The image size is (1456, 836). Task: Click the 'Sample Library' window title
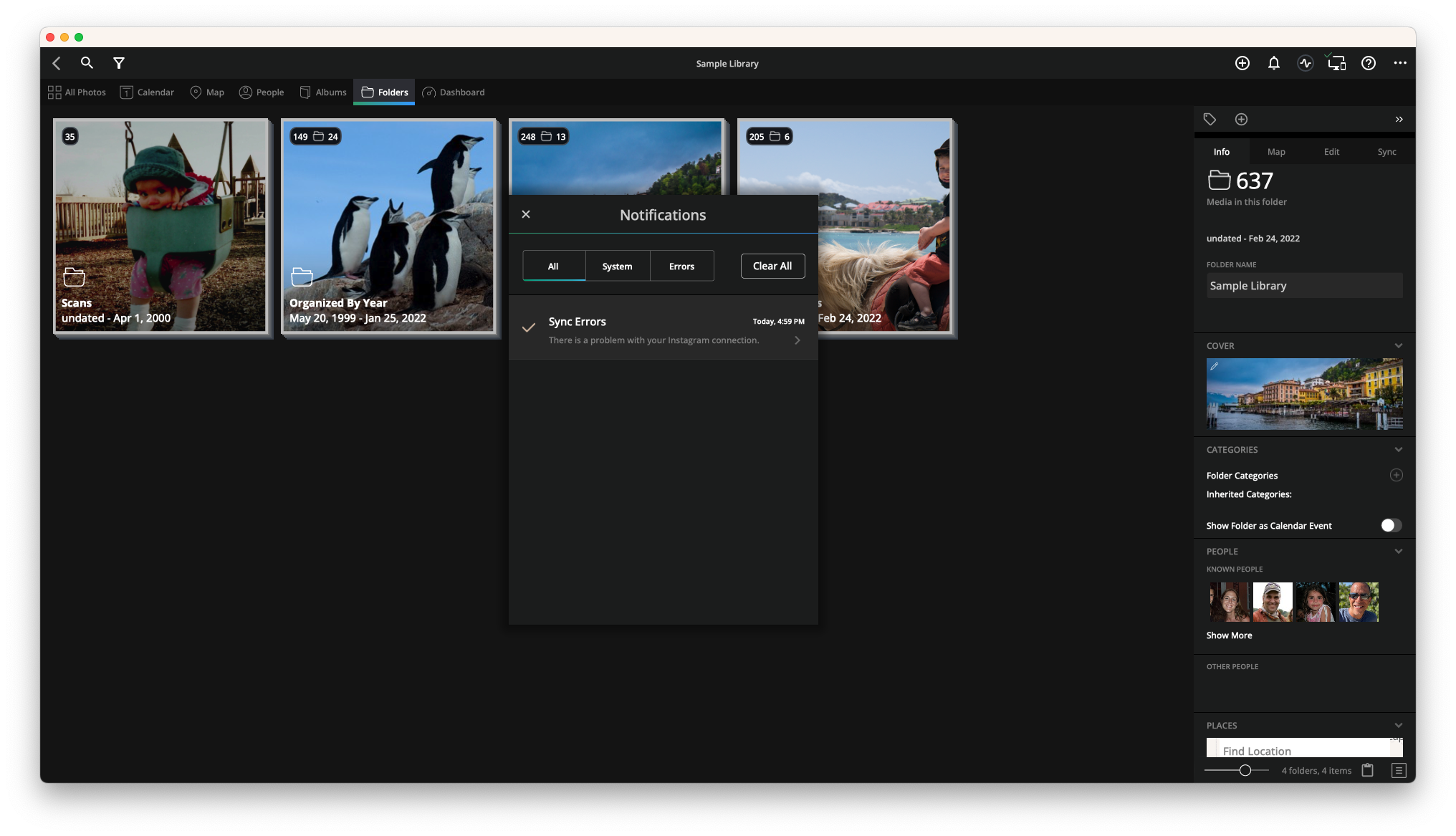(x=727, y=64)
